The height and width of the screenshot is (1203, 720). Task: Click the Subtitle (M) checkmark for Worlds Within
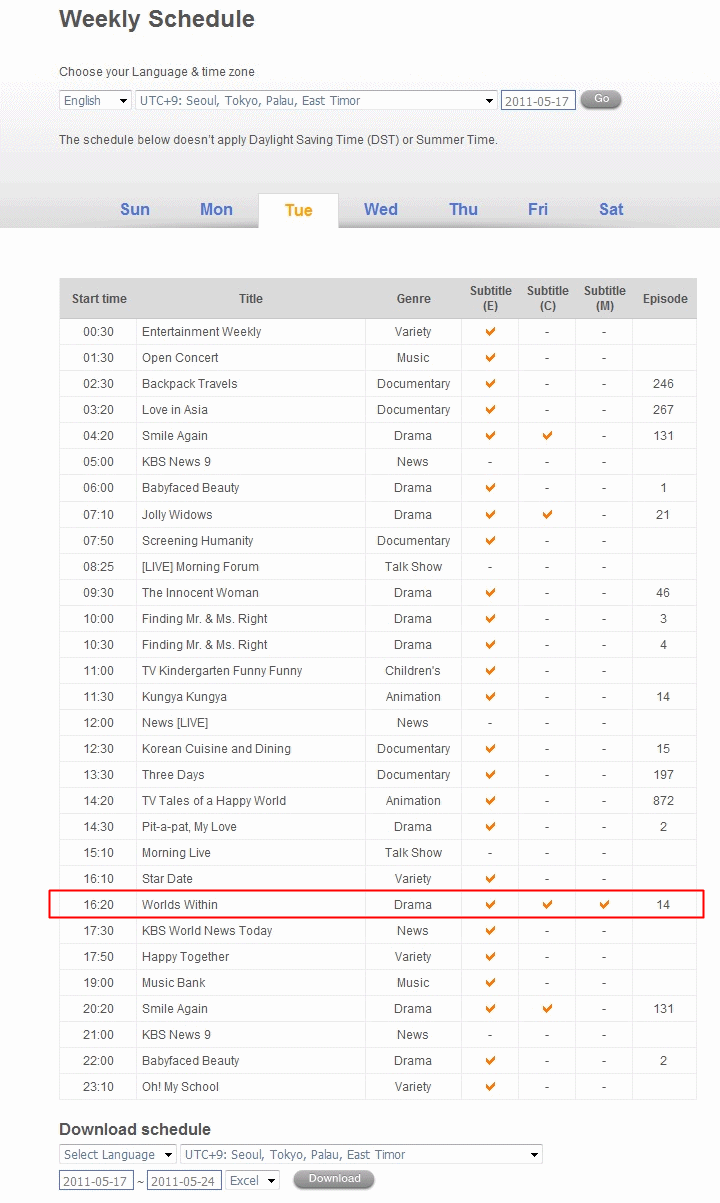[604, 904]
